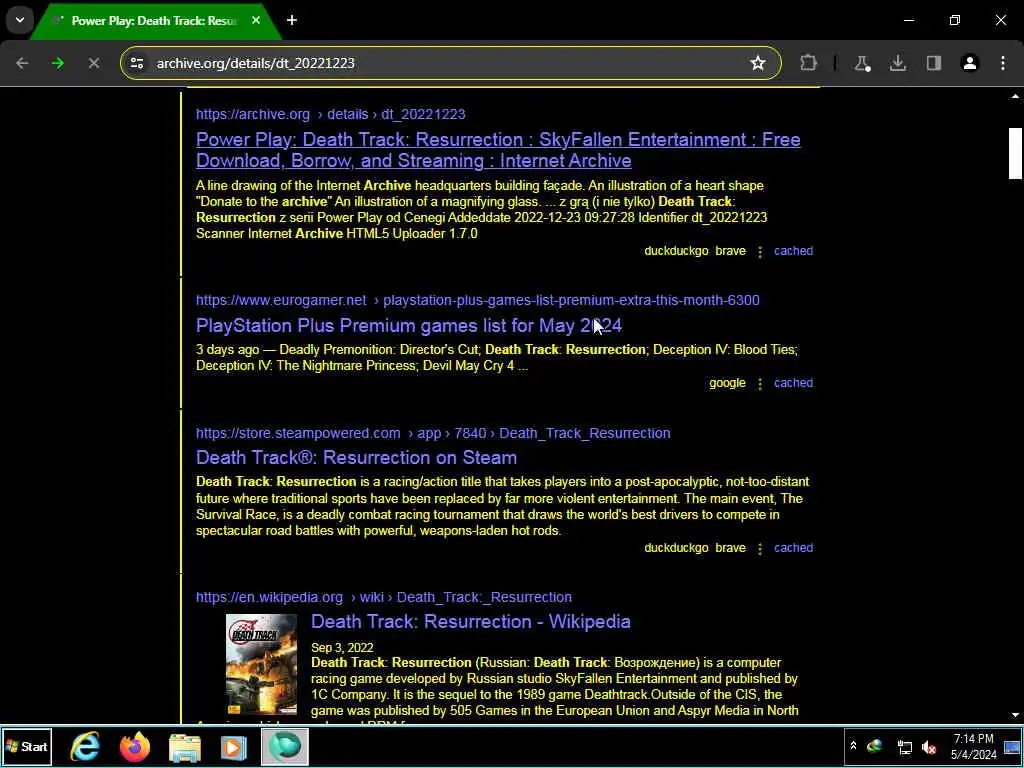Show hidden system tray icons
Screen dimensions: 1024x768
[x=853, y=746]
